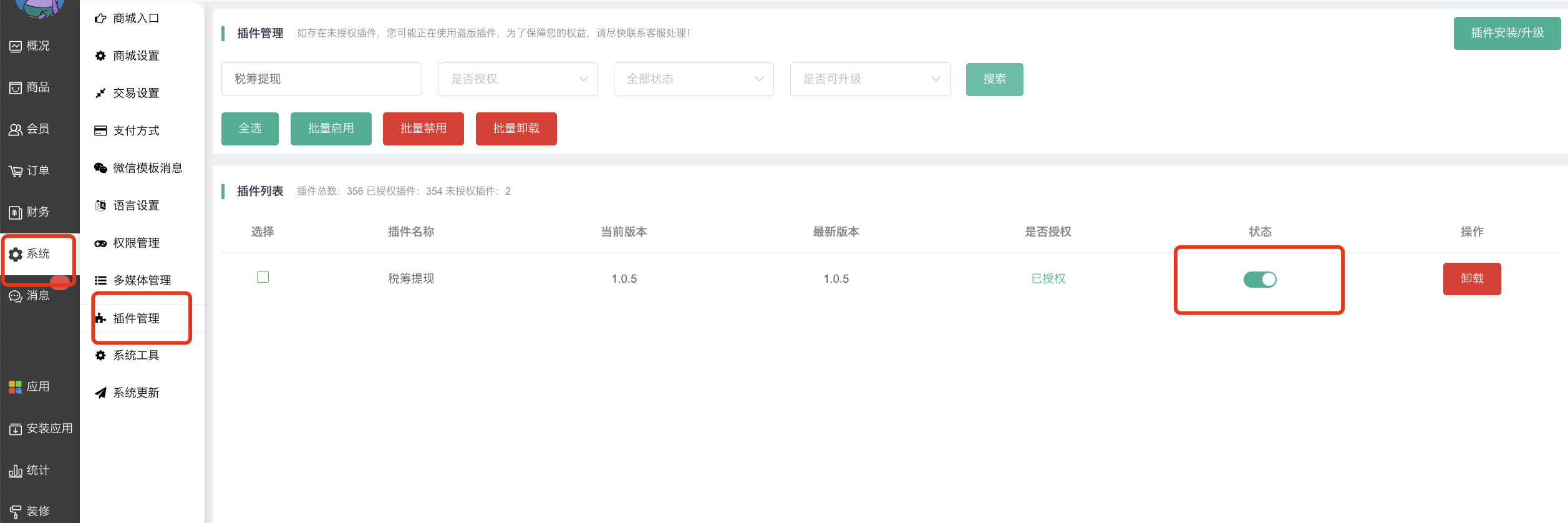Image resolution: width=1568 pixels, height=523 pixels.
Task: Click the 批量禁用 button
Action: click(423, 129)
